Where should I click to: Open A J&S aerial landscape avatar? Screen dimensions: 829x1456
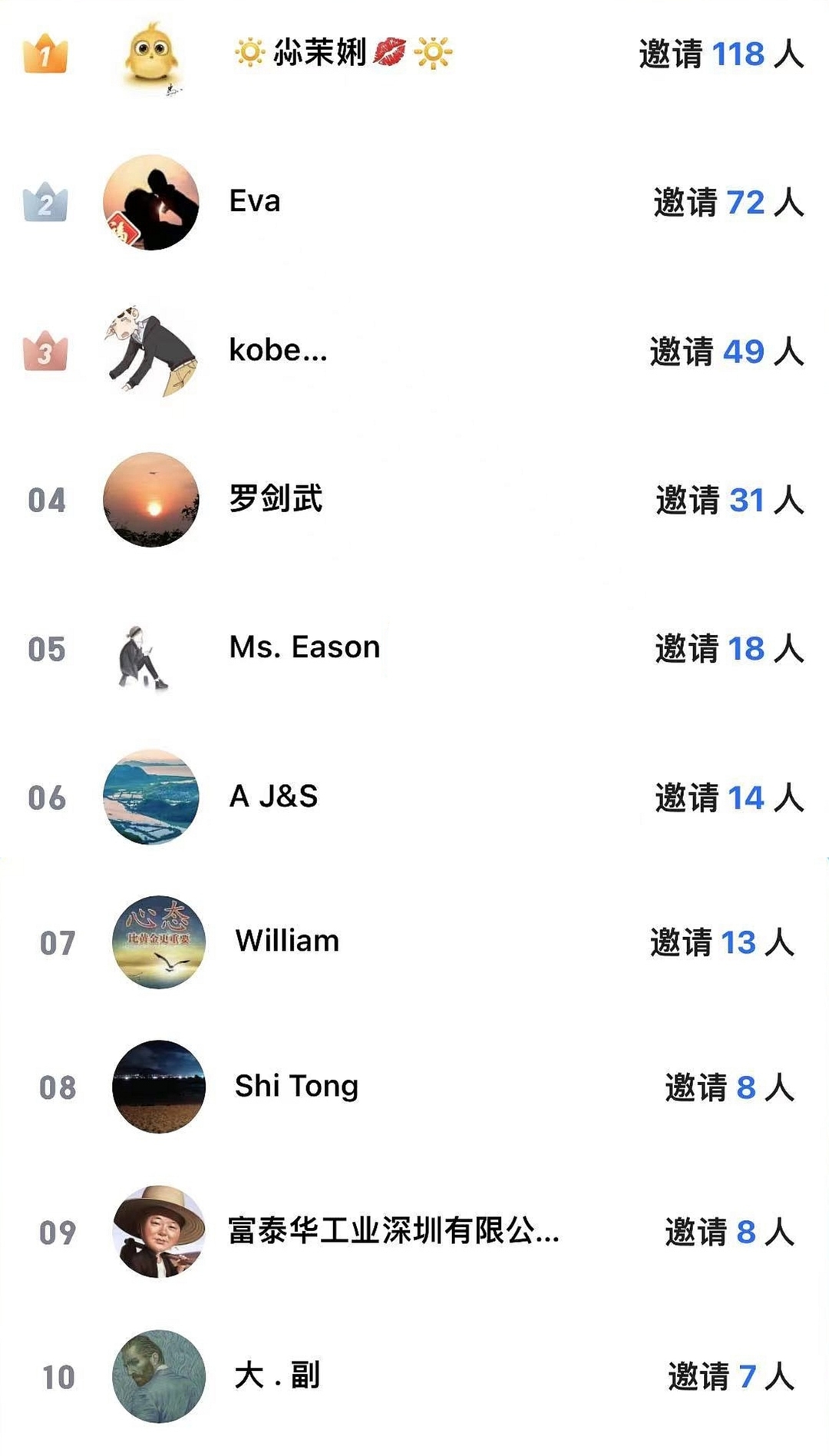pyautogui.click(x=151, y=797)
